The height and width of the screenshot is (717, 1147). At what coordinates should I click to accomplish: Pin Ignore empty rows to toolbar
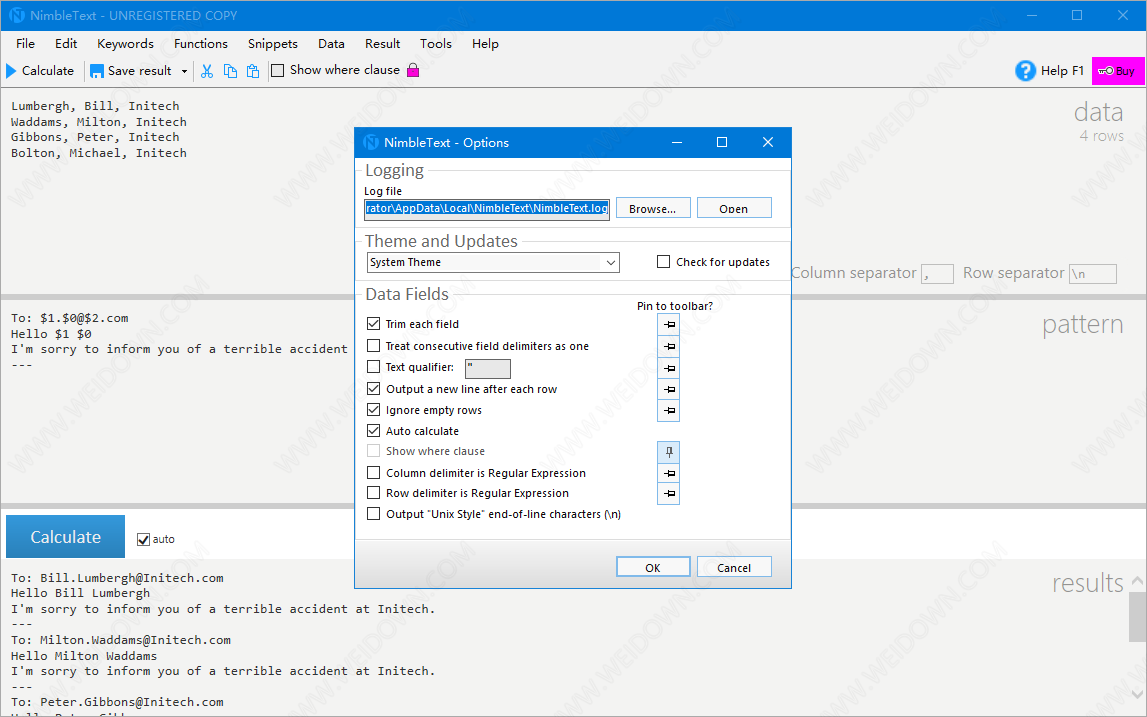point(669,410)
